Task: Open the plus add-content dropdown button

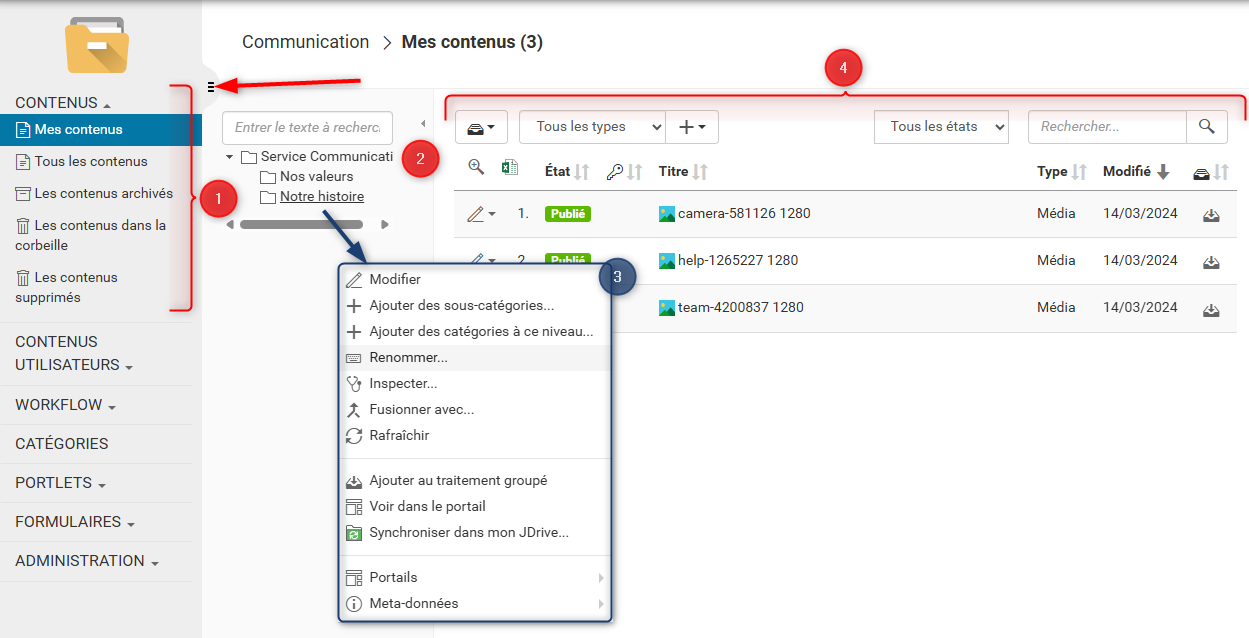Action: 692,127
